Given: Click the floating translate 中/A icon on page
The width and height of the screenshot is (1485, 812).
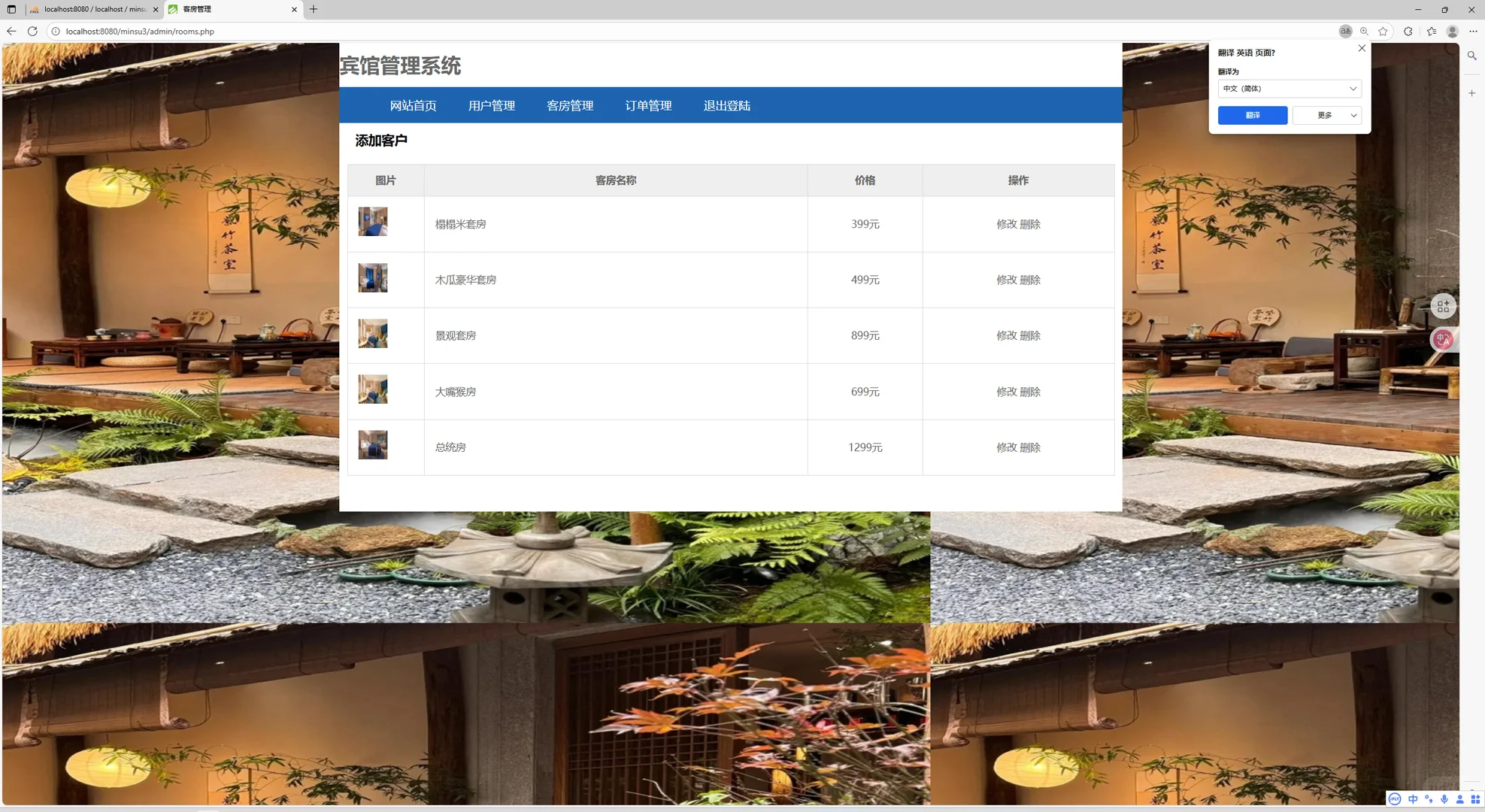Looking at the screenshot, I should 1443,339.
